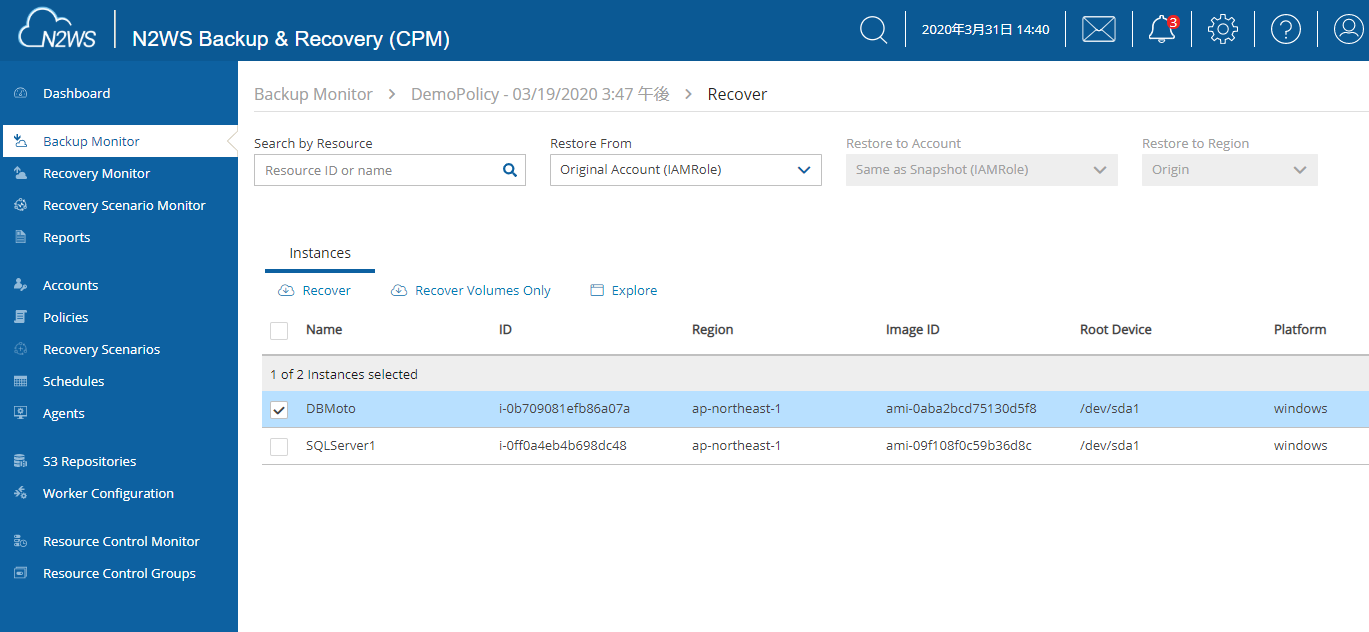This screenshot has height=632, width=1369.
Task: Click instance ID i-0b709081efb86a07a
Action: (564, 408)
